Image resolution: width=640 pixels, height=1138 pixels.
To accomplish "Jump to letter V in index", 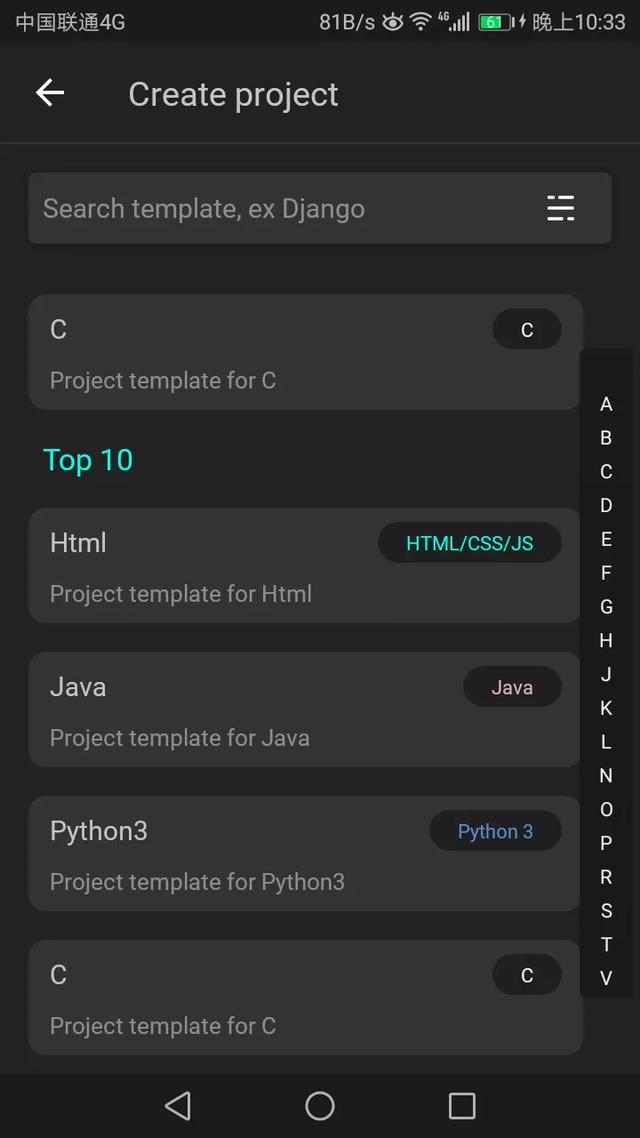I will click(x=607, y=978).
